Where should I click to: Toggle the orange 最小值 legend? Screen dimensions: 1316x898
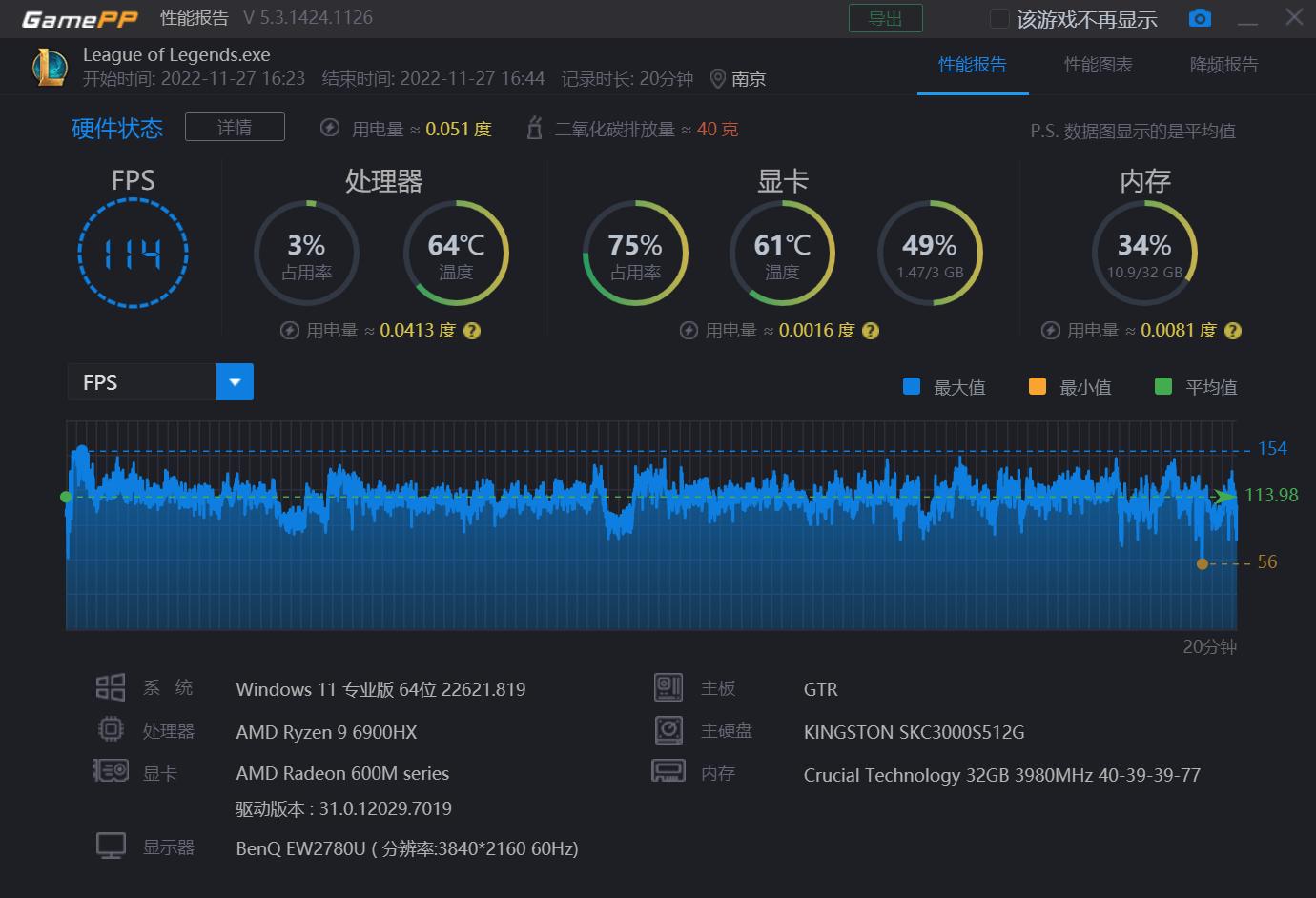(1037, 386)
